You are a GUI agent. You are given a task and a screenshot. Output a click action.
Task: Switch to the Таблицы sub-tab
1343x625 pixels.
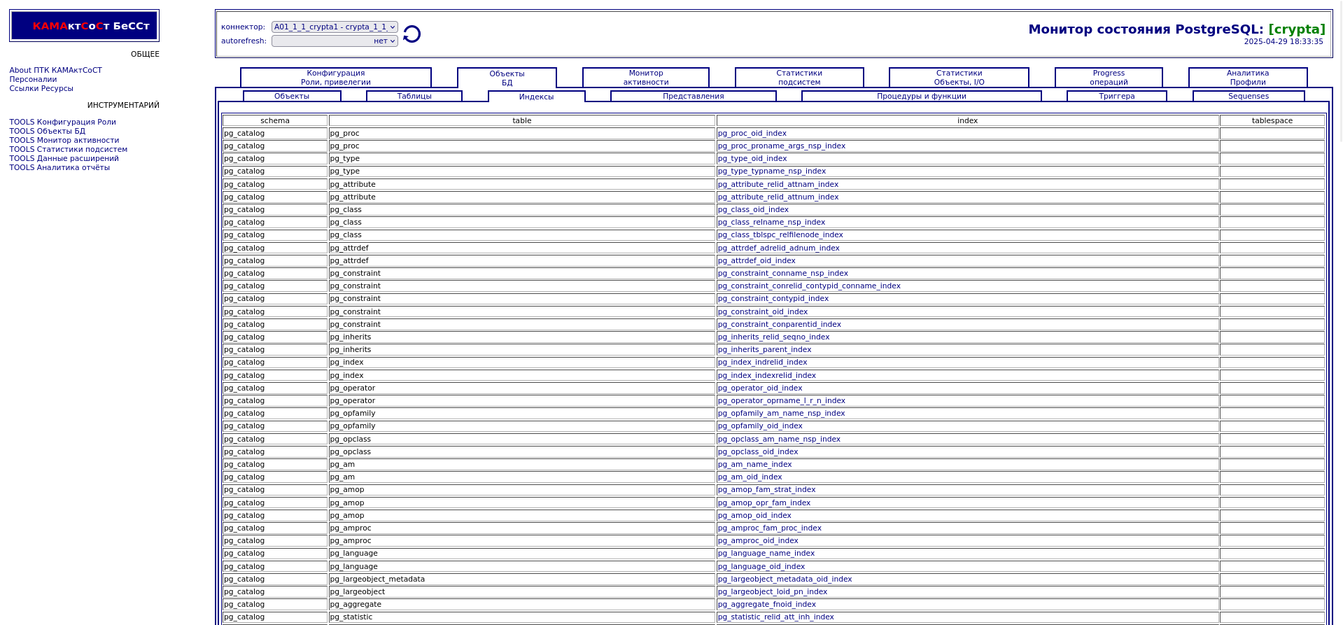pos(414,96)
